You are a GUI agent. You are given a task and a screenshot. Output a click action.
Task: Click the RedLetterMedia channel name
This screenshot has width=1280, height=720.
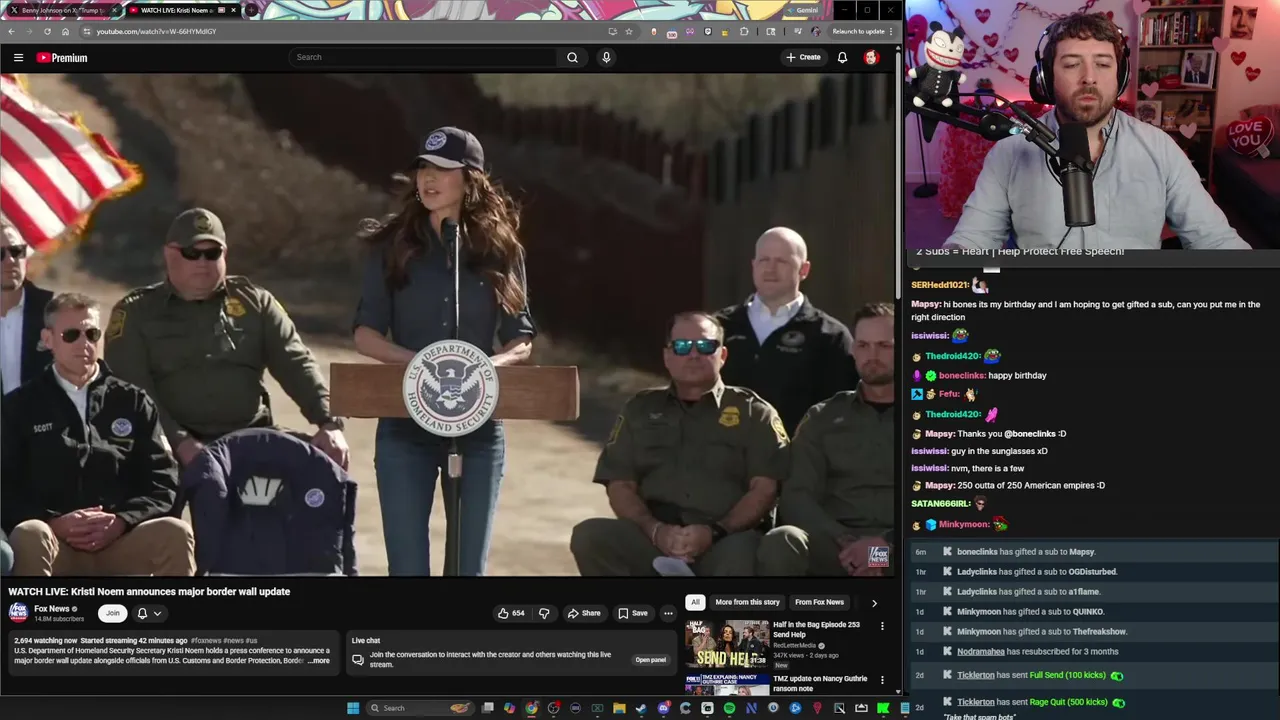click(x=795, y=646)
